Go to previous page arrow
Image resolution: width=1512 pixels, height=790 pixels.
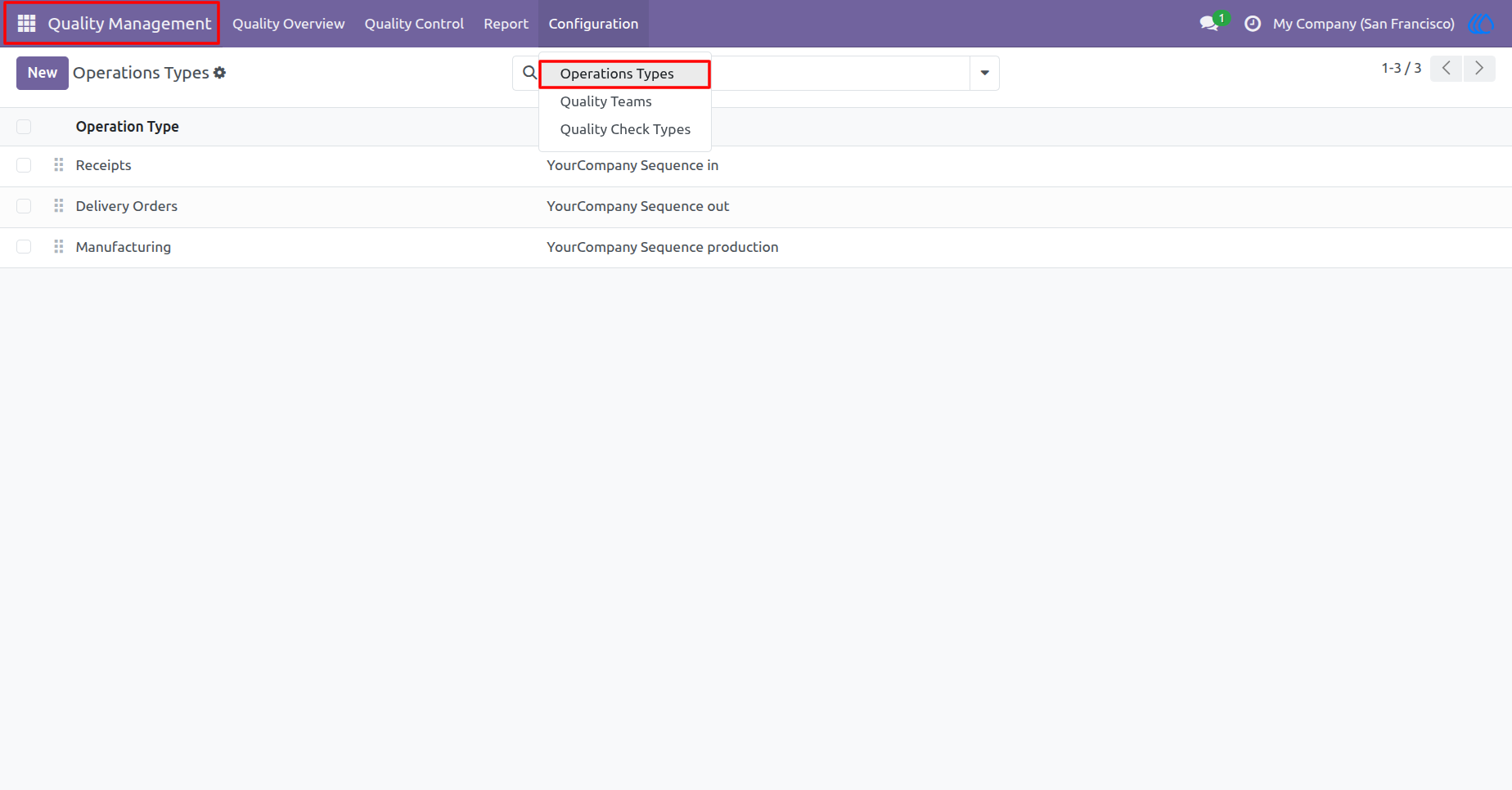tap(1446, 69)
